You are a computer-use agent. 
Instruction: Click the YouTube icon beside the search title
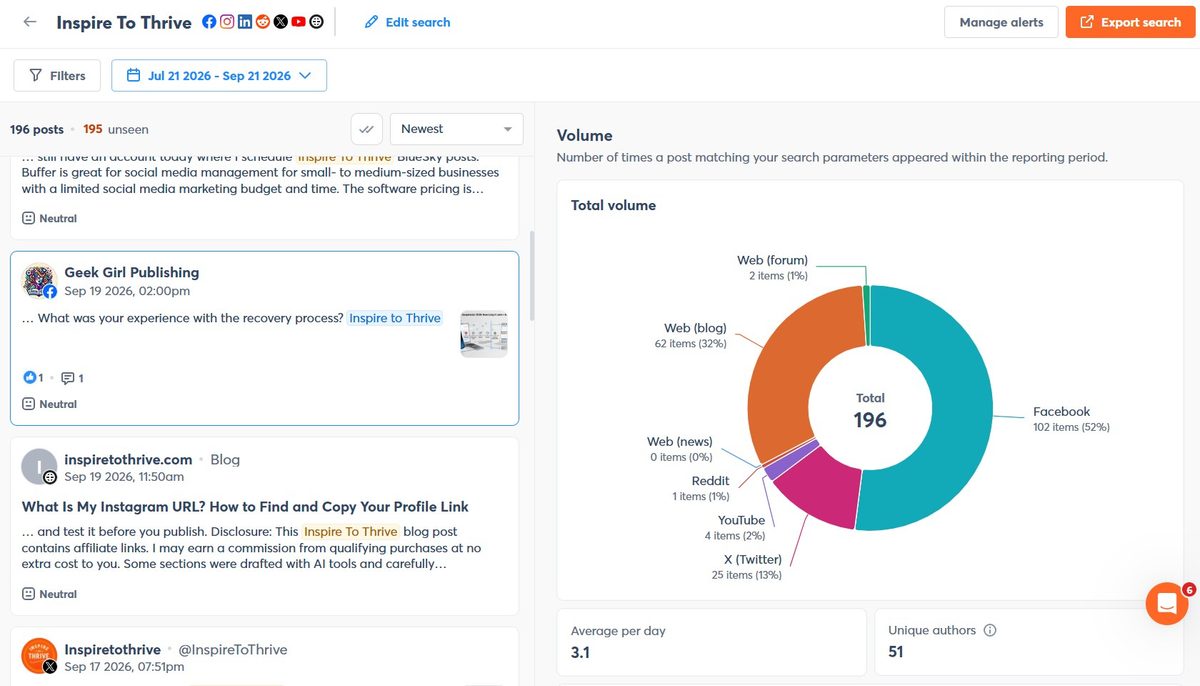[x=298, y=22]
